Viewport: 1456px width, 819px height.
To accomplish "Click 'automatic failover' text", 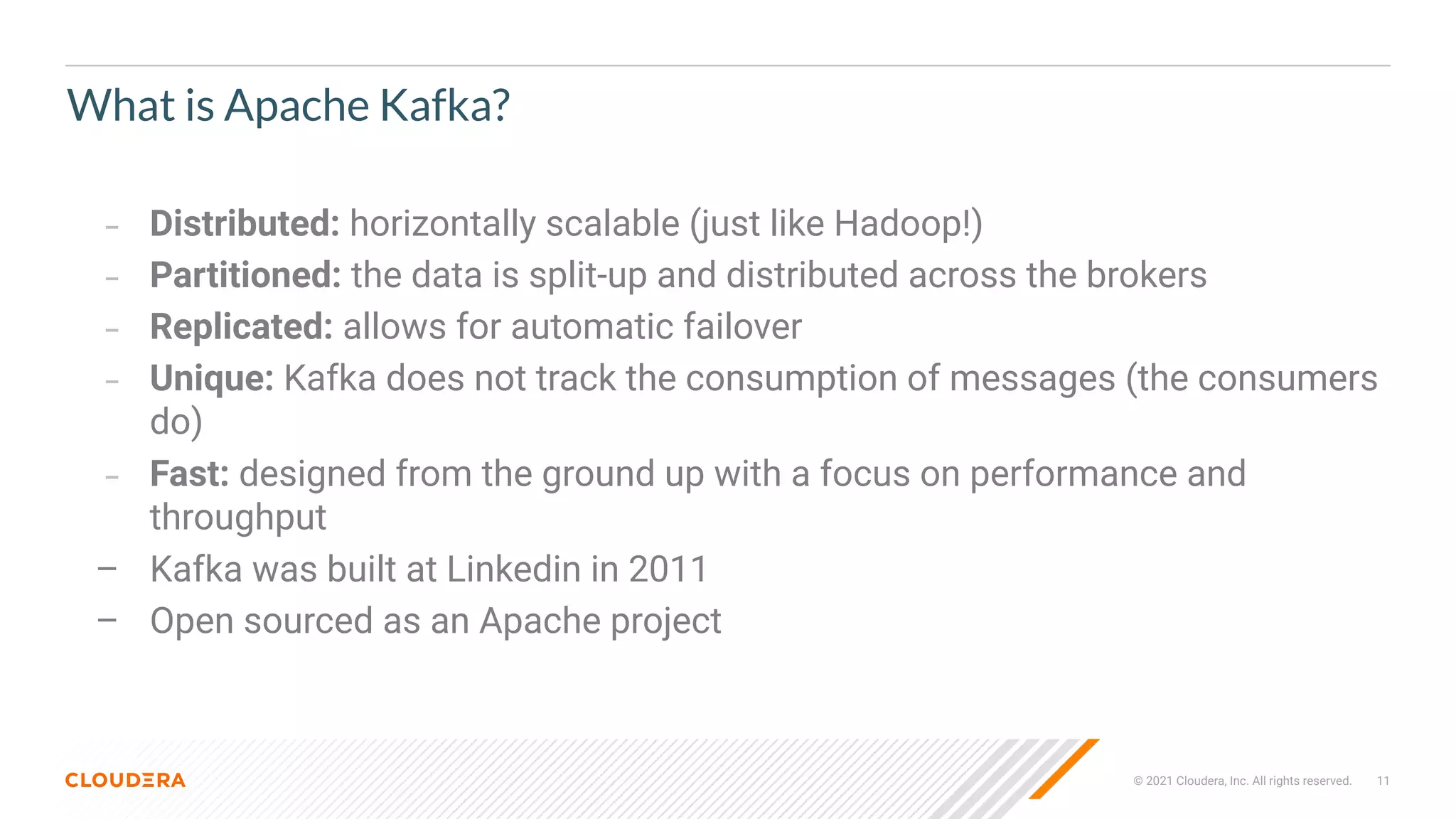I will coord(655,327).
